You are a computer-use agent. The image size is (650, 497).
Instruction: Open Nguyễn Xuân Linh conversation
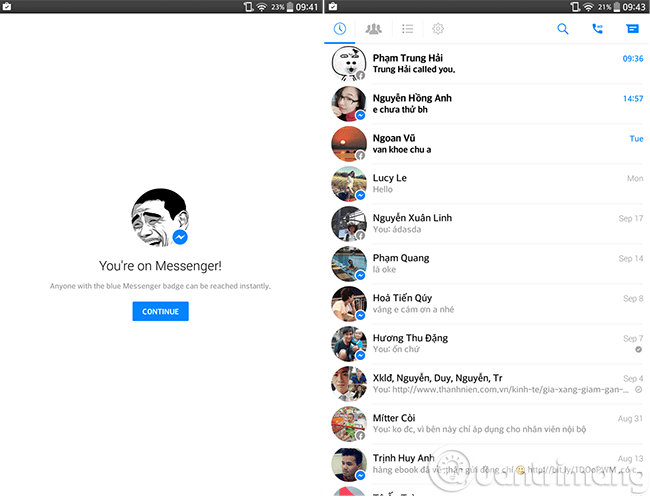coord(487,223)
